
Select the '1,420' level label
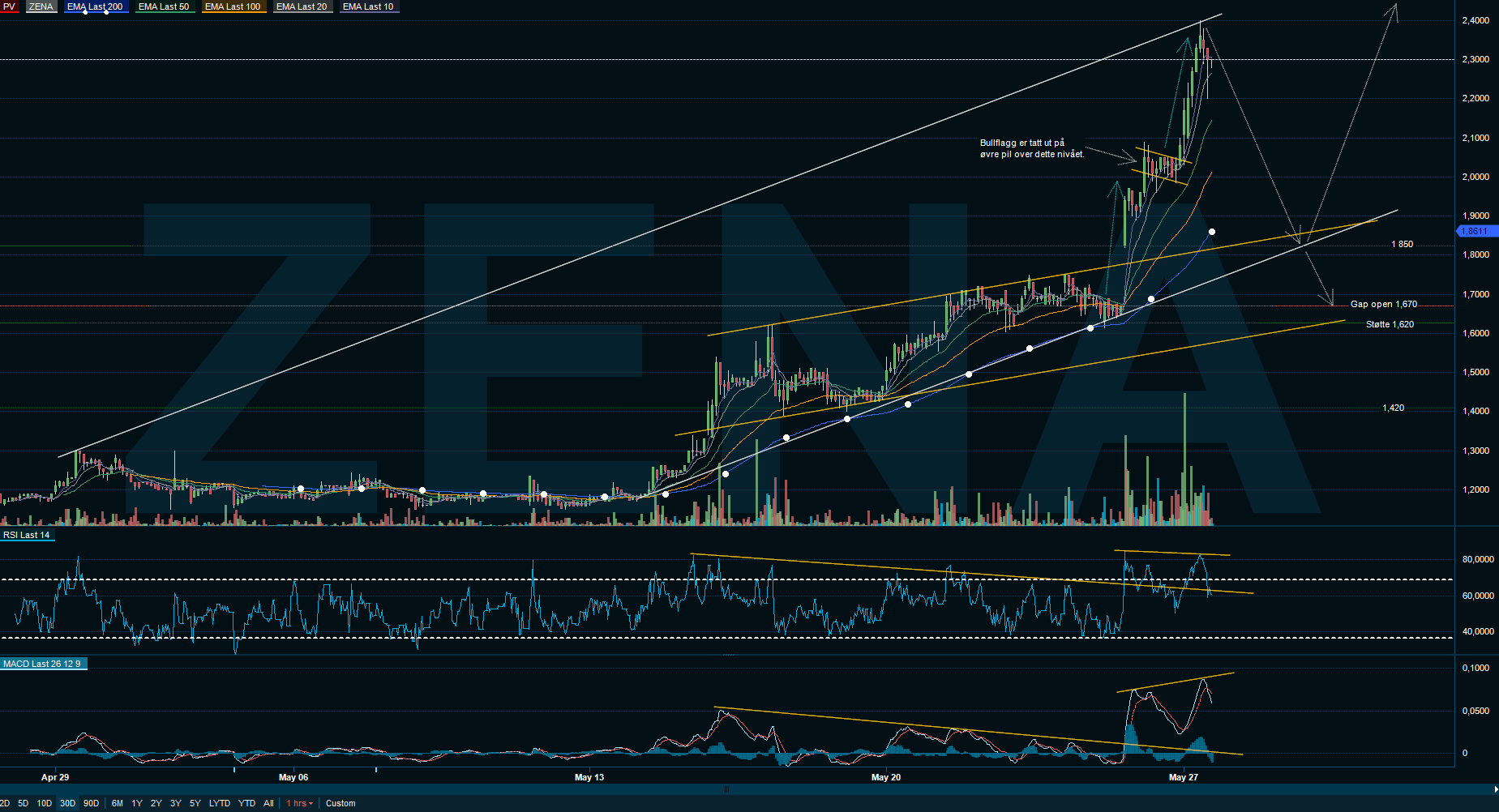pos(1394,408)
